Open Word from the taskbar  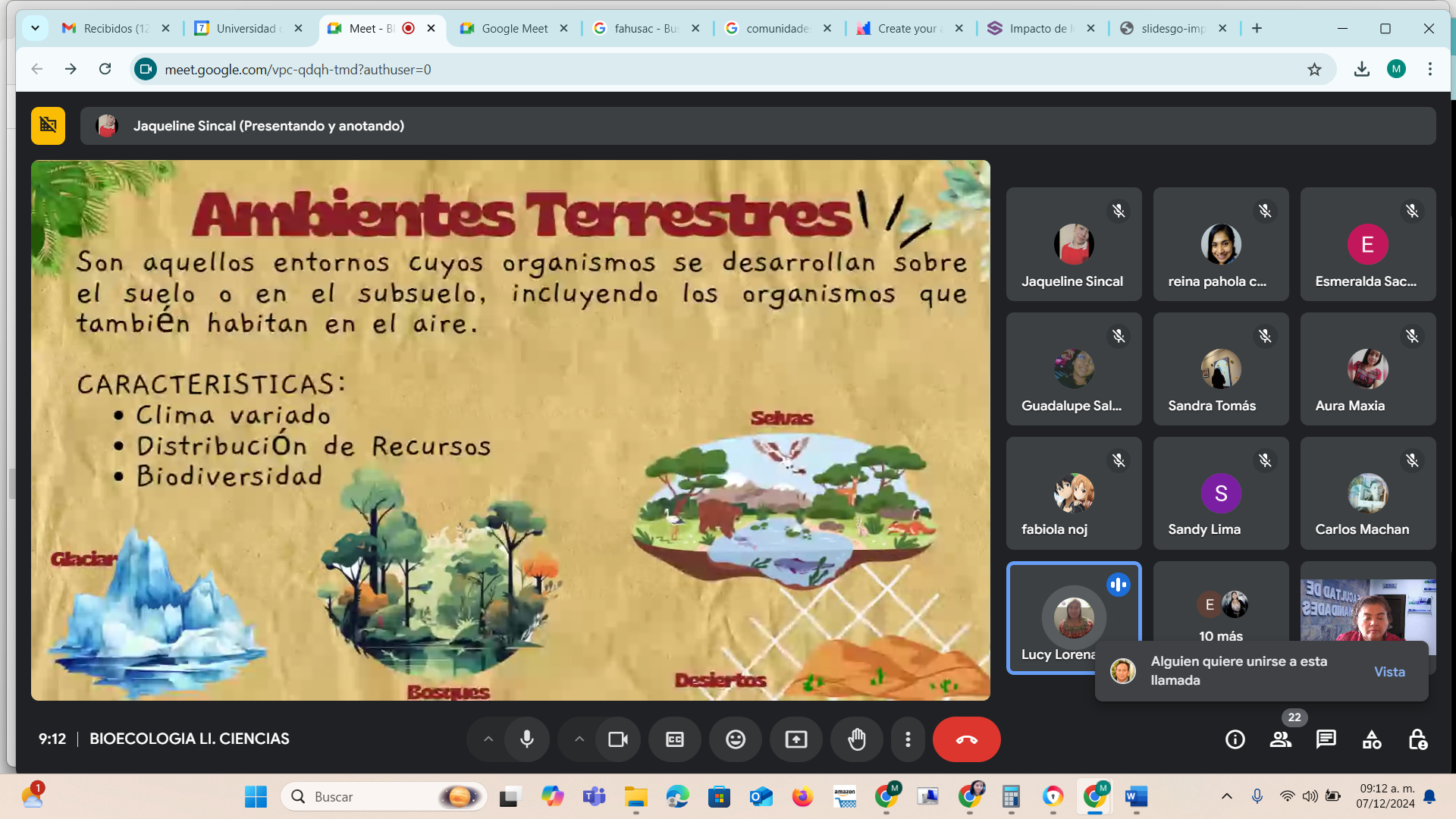(1136, 796)
